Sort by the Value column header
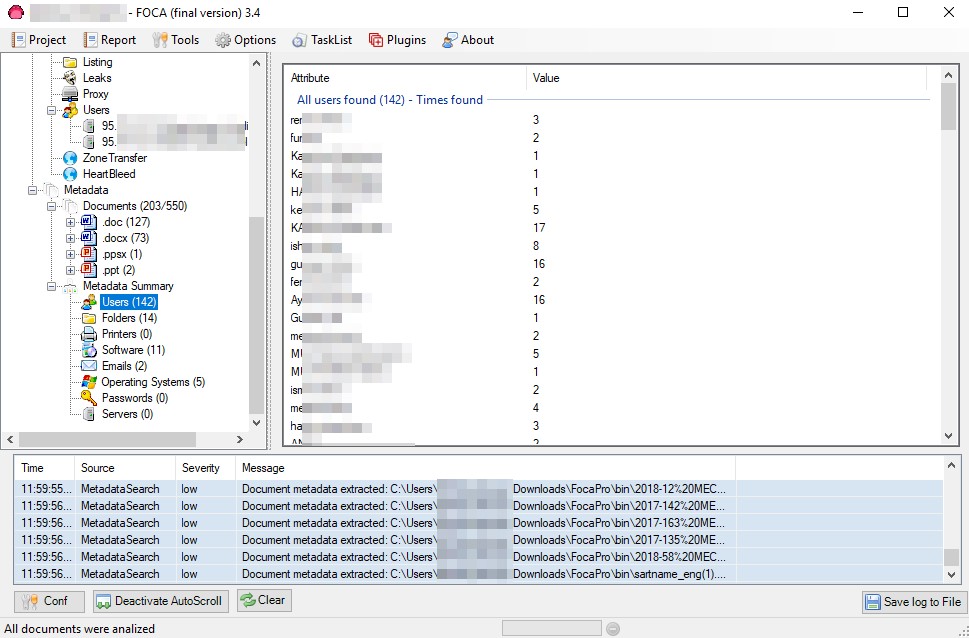969x638 pixels. pyautogui.click(x=726, y=78)
